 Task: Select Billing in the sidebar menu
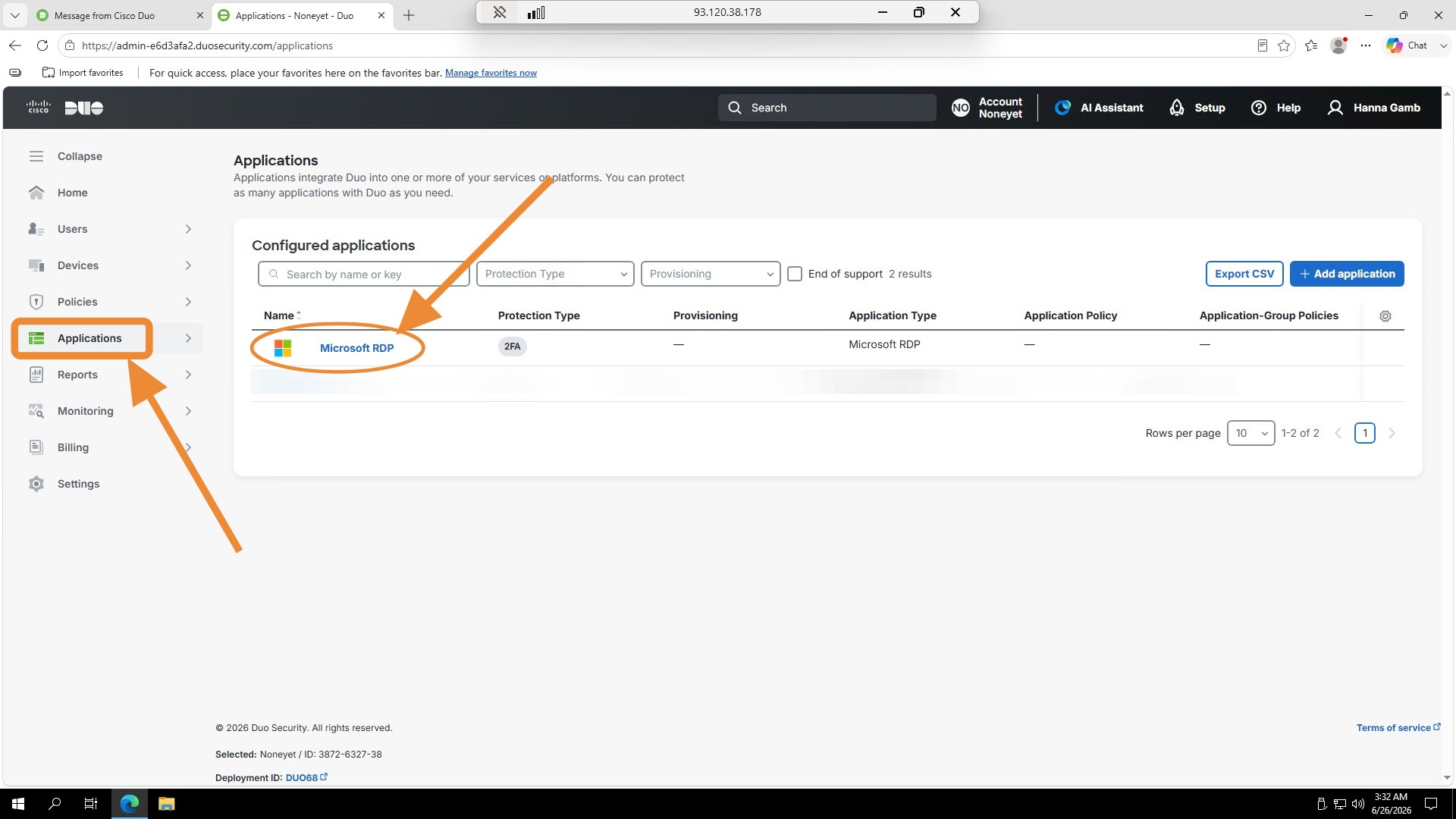(x=73, y=447)
